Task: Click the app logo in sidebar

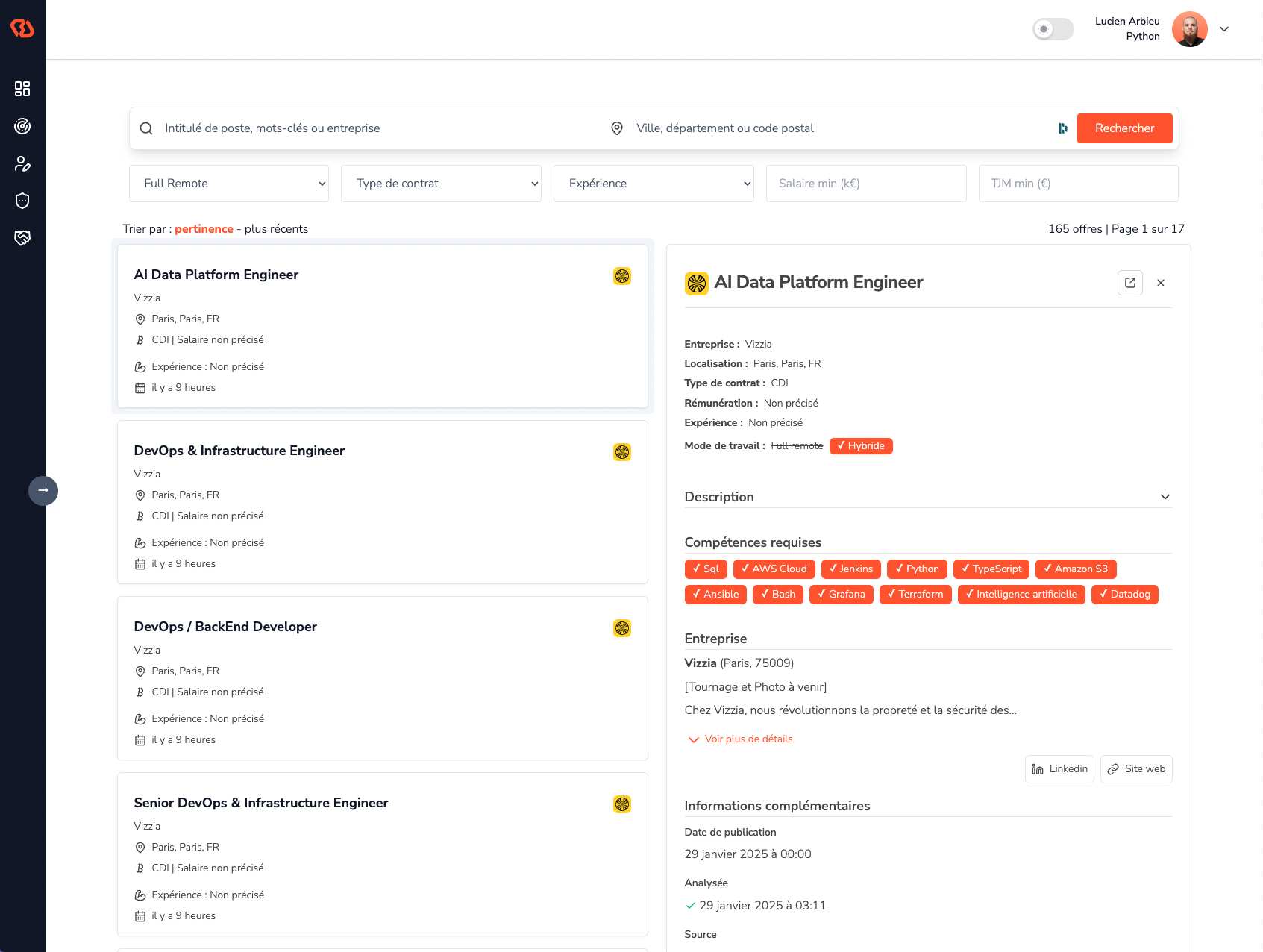Action: click(x=22, y=28)
